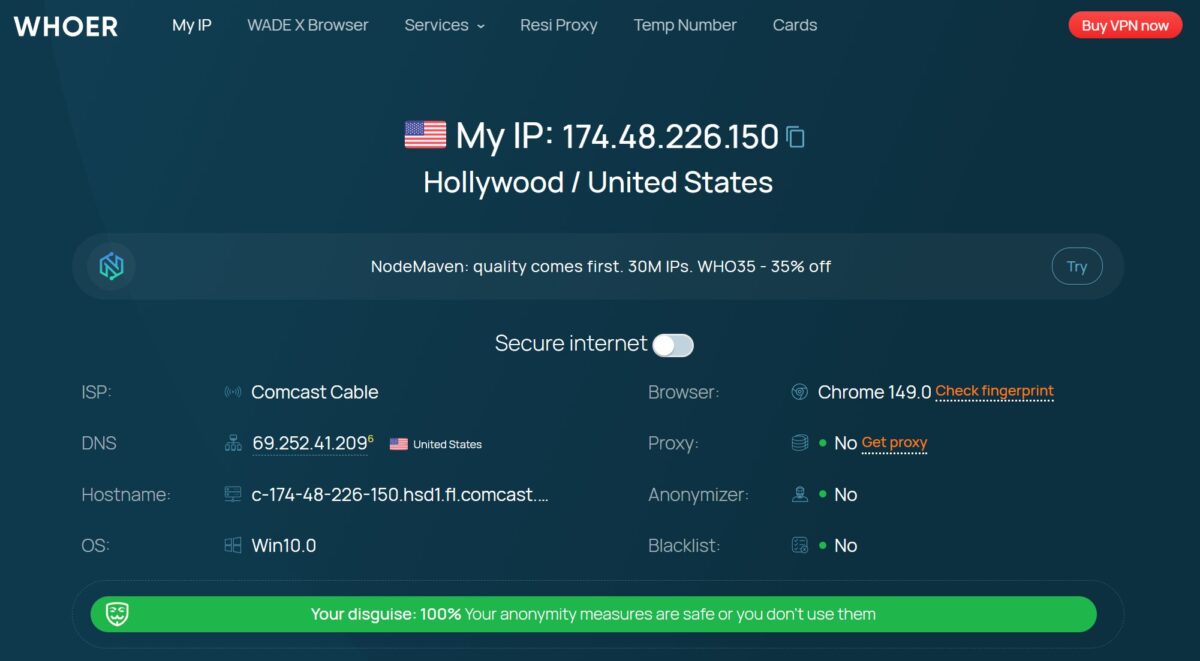The image size is (1200, 661).
Task: Click the Windows OS icon
Action: [233, 545]
